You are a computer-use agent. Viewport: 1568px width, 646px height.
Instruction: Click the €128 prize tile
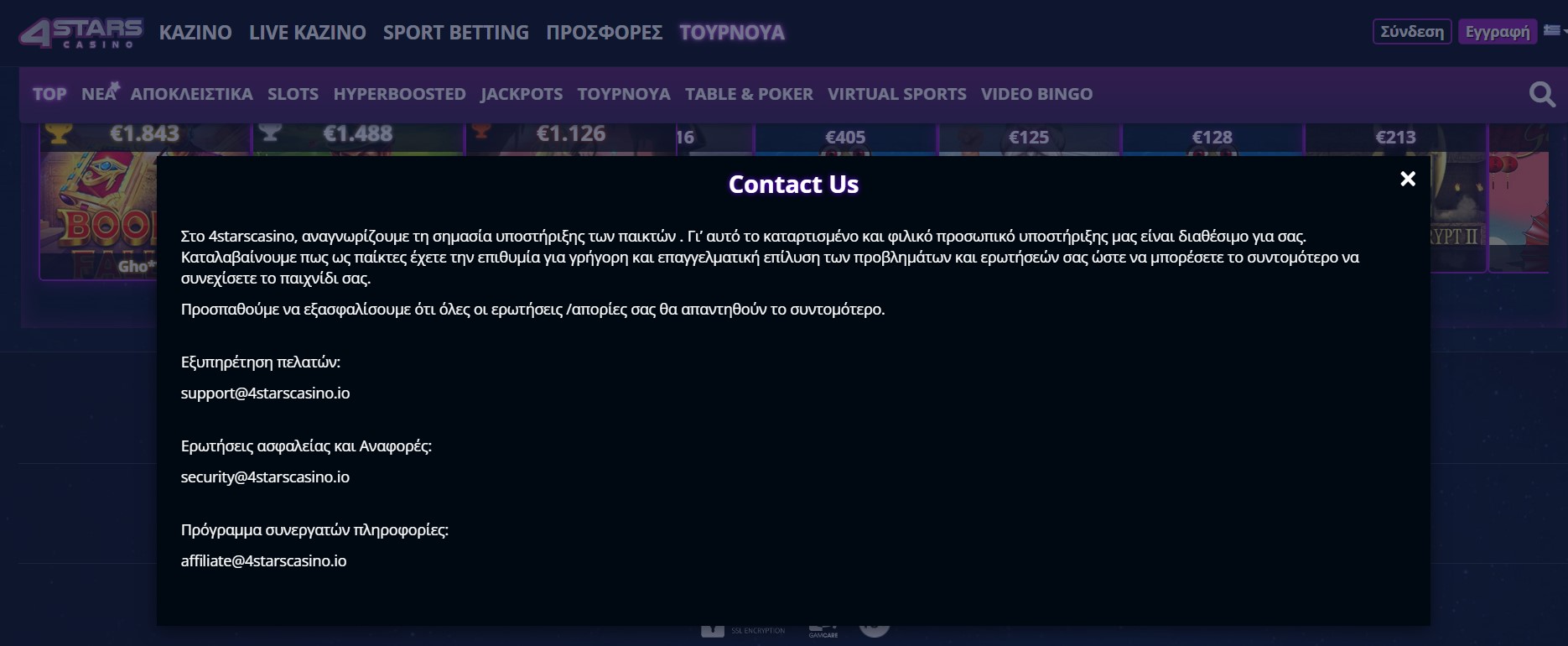[x=1212, y=138]
